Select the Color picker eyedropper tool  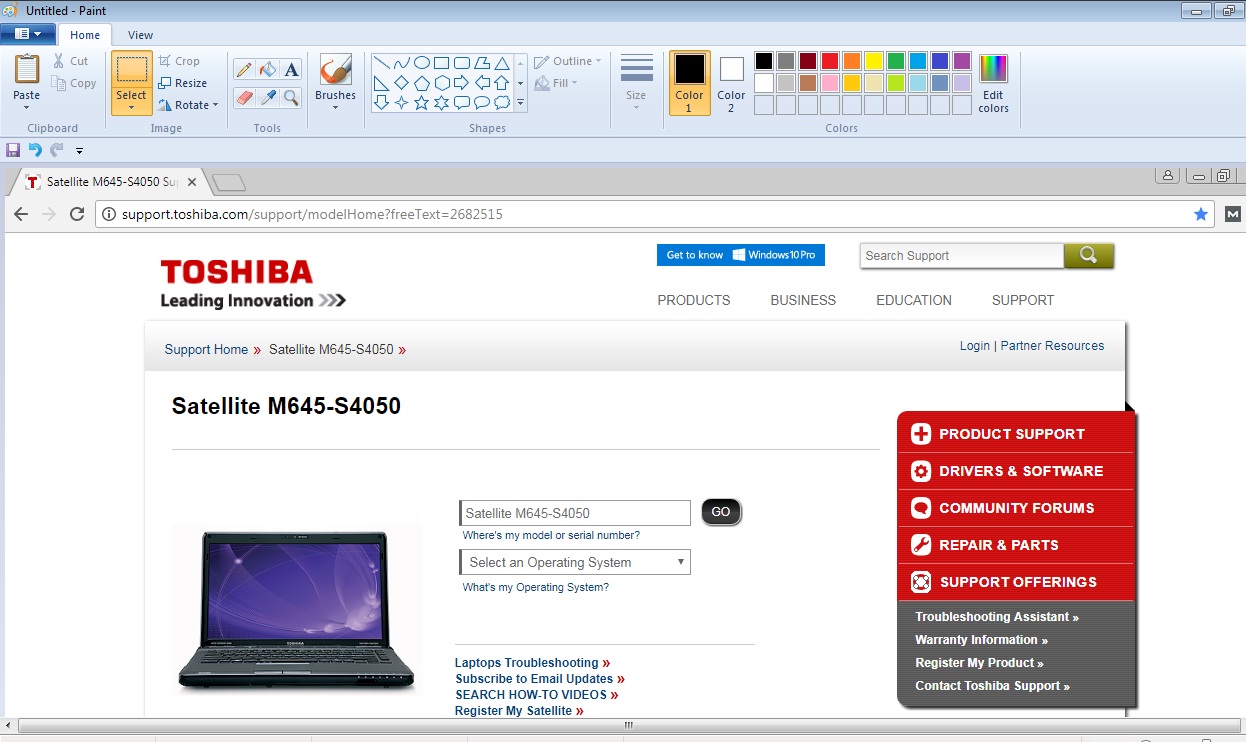point(267,97)
